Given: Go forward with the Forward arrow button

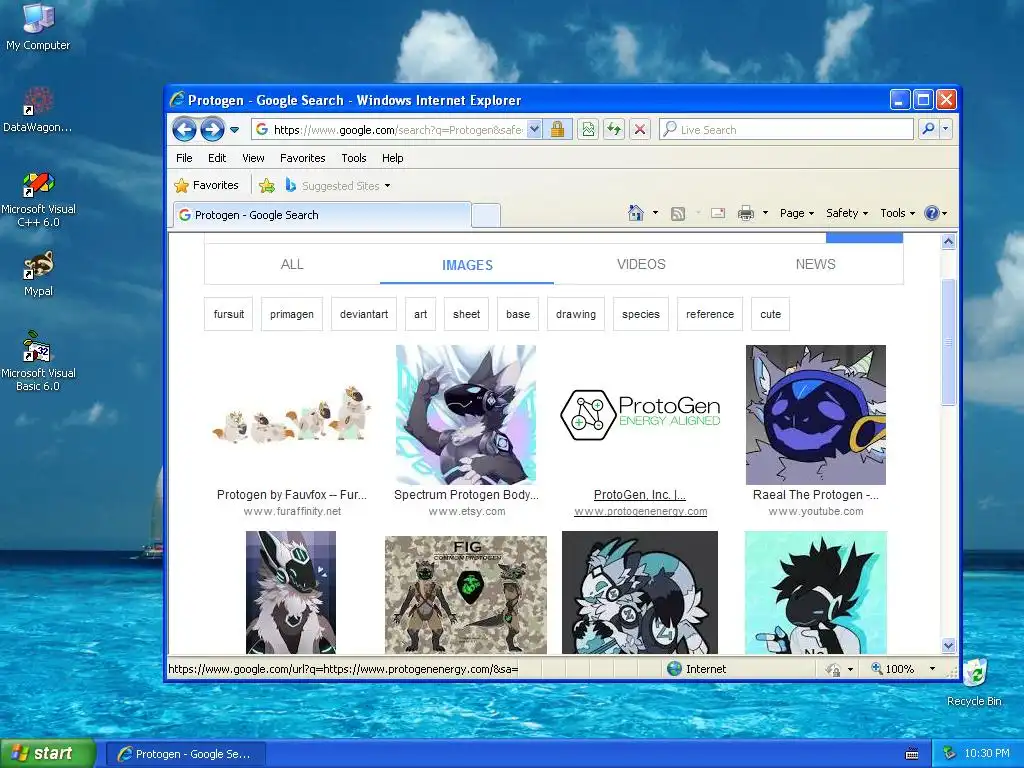Looking at the screenshot, I should pyautogui.click(x=212, y=129).
